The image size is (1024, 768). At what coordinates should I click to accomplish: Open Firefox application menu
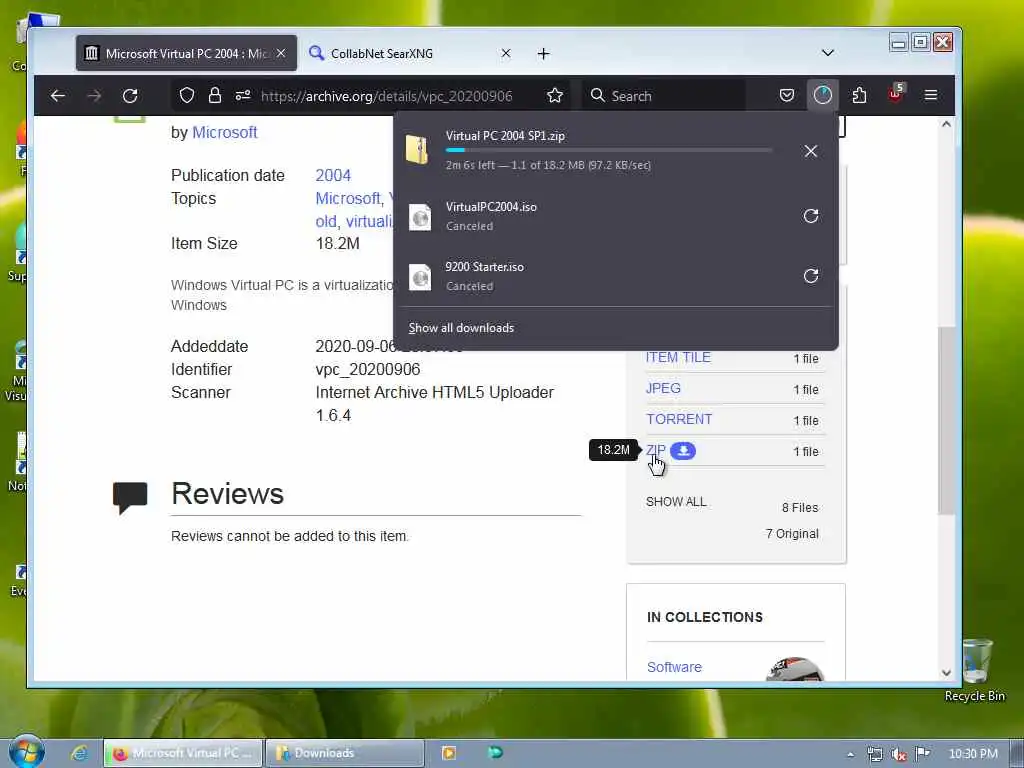(931, 96)
